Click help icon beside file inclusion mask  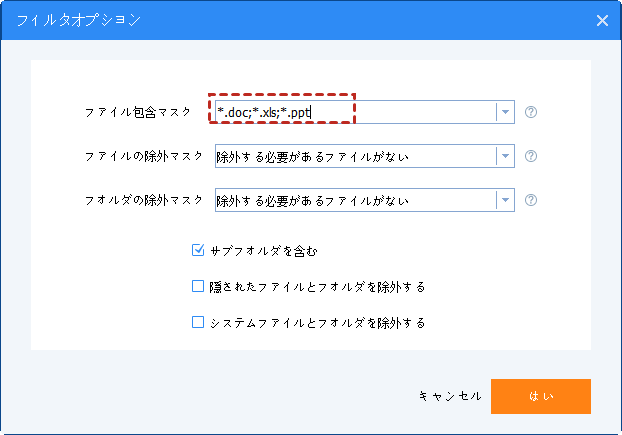tap(531, 112)
